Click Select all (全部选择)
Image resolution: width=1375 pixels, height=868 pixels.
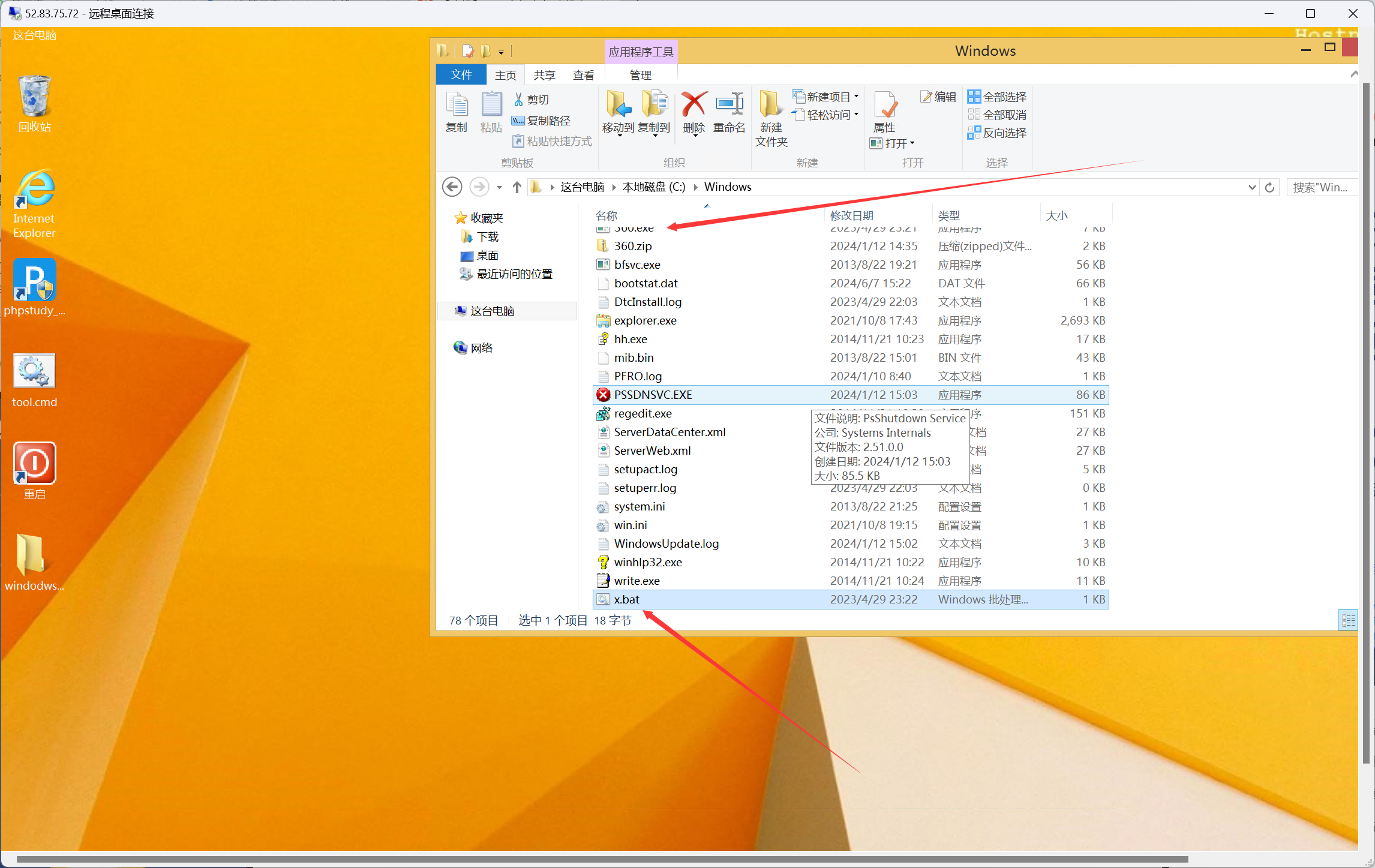click(997, 97)
